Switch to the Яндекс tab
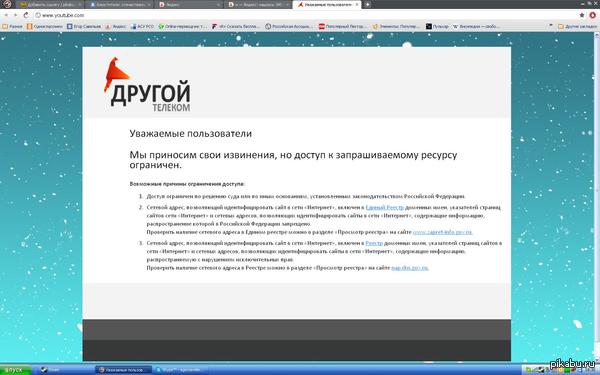Image resolution: width=600 pixels, height=375 pixels. point(189,5)
